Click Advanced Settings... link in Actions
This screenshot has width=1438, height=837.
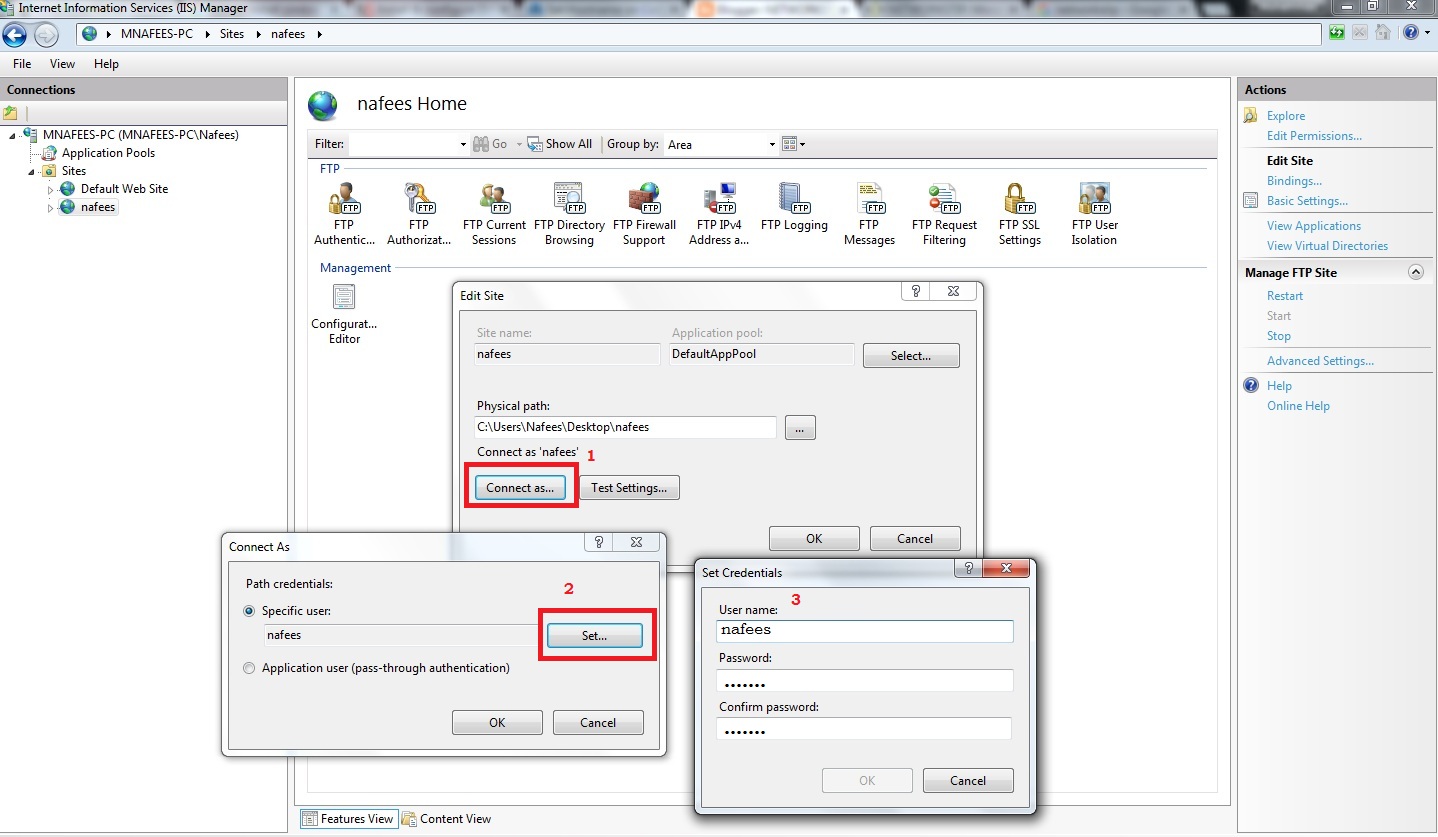click(1320, 361)
